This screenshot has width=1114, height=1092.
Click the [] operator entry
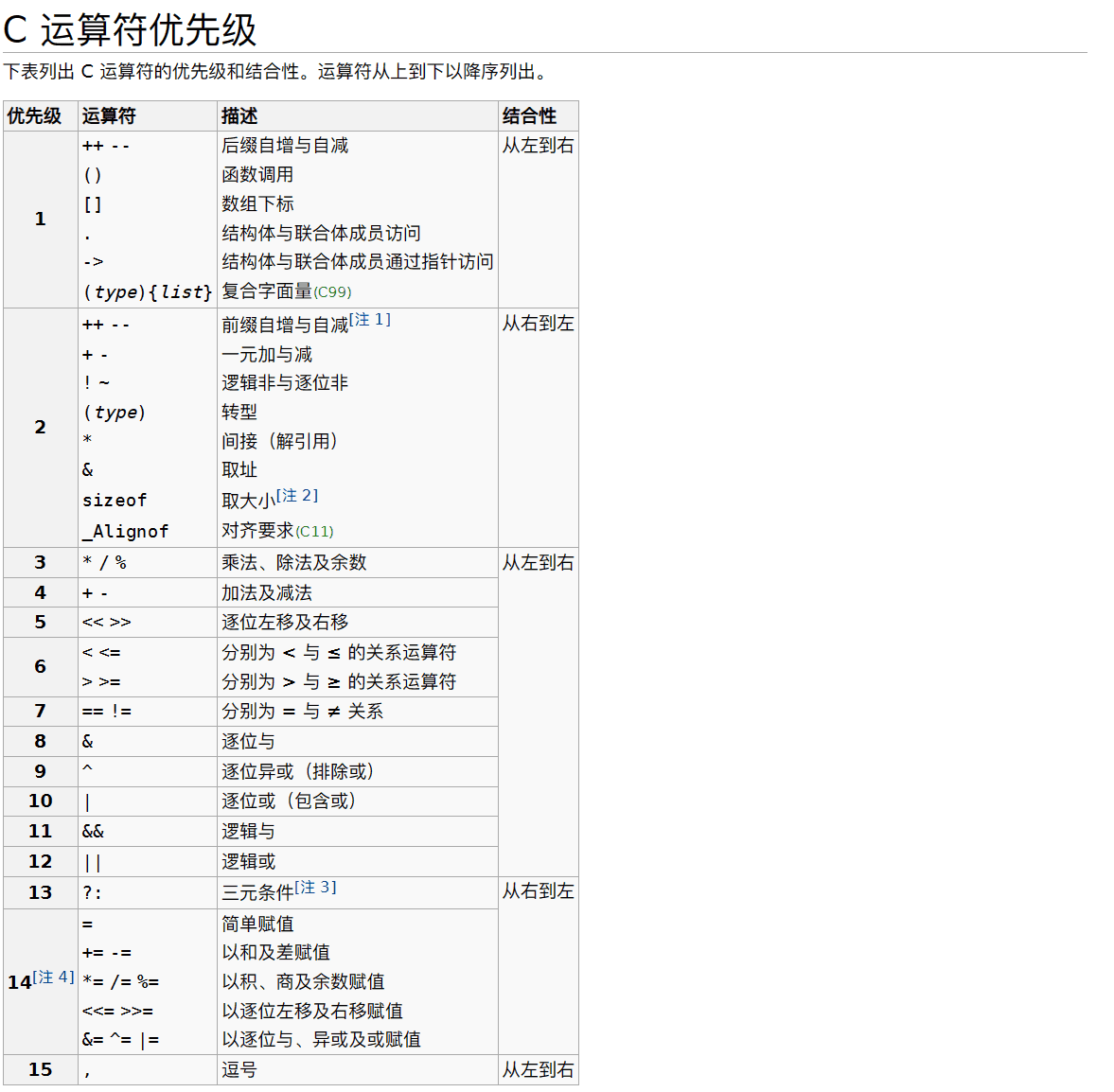(93, 204)
